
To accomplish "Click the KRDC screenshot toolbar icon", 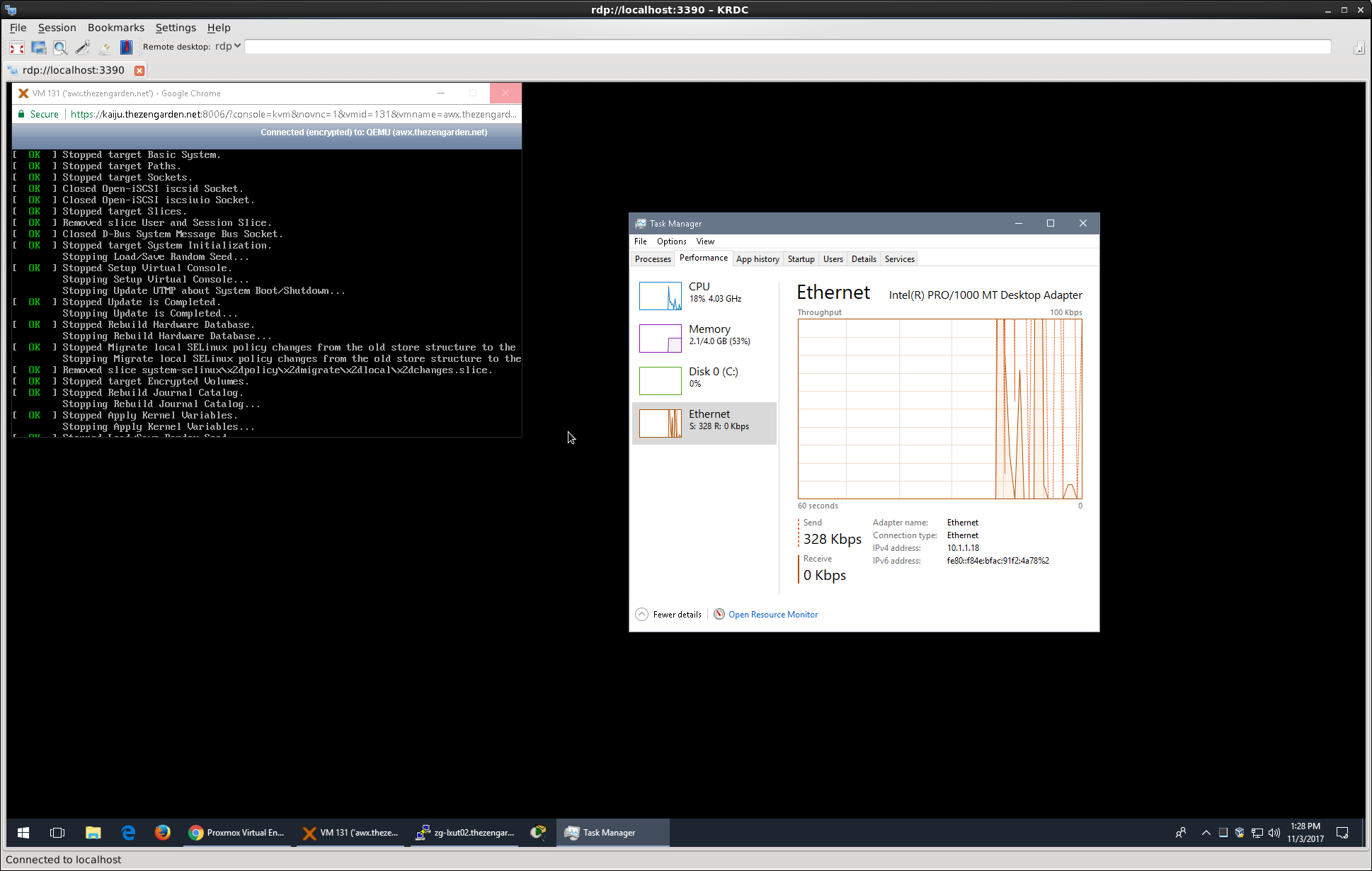I will 39,47.
